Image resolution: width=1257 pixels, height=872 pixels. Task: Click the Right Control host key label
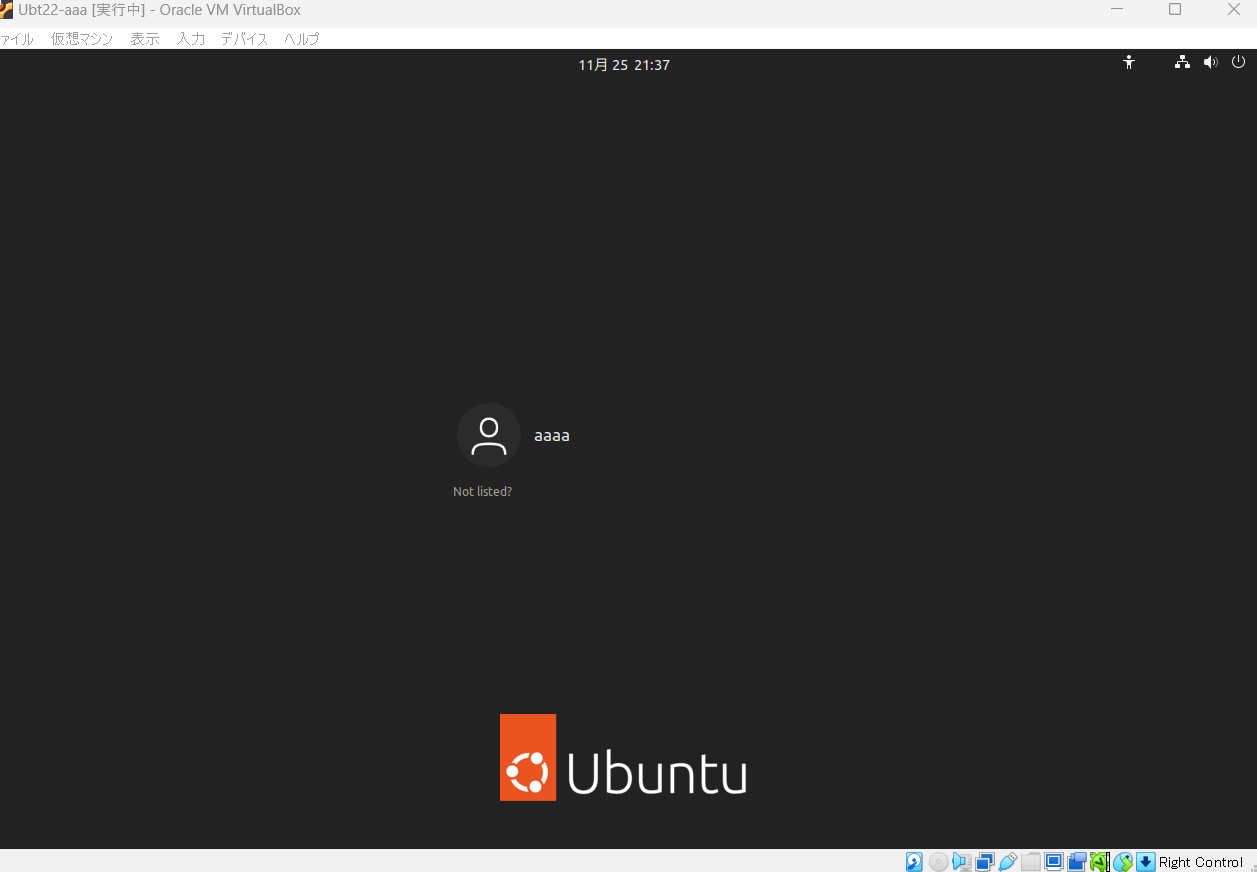click(x=1200, y=862)
